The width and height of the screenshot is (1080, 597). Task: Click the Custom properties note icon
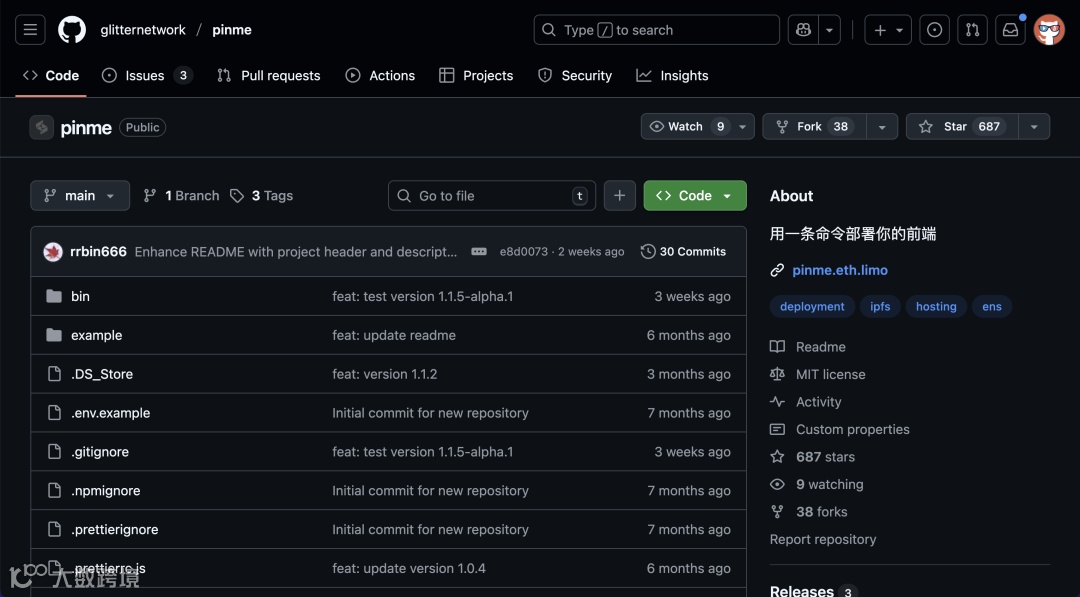(x=777, y=429)
